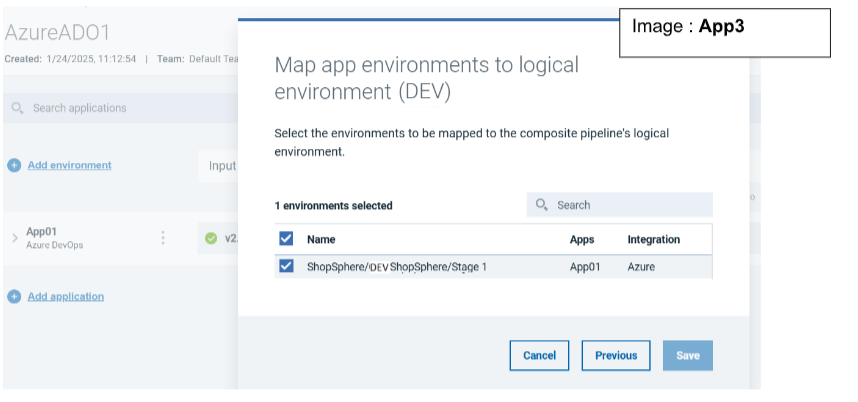
Task: Open the Add application link
Action: pyautogui.click(x=66, y=296)
